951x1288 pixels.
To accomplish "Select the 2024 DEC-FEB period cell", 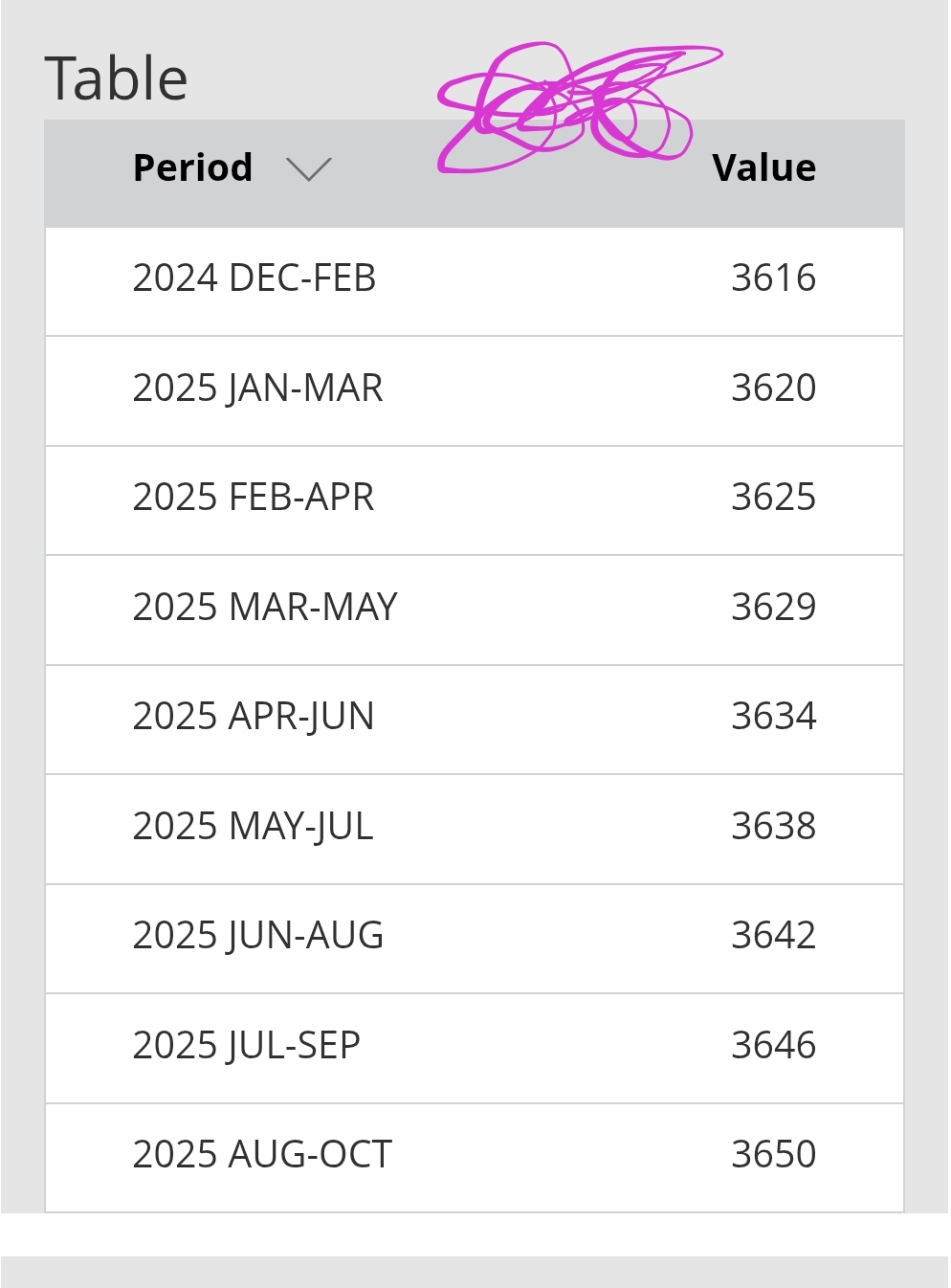I will (x=254, y=278).
